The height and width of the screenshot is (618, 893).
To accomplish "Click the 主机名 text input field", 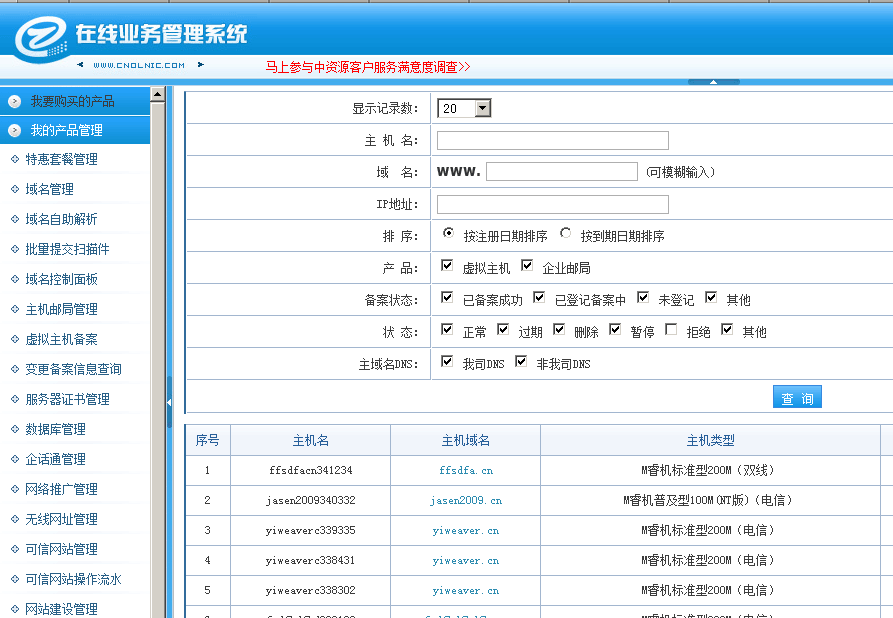I will [552, 140].
